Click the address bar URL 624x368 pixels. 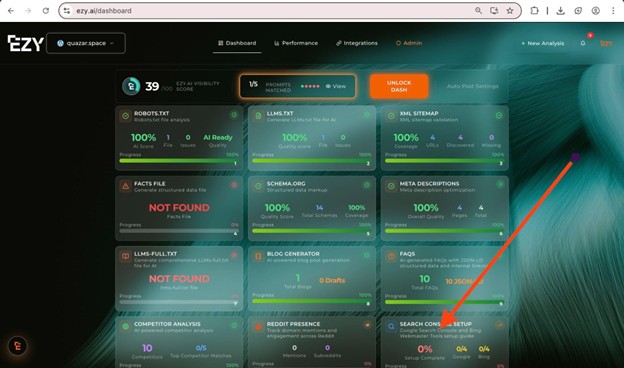point(104,11)
